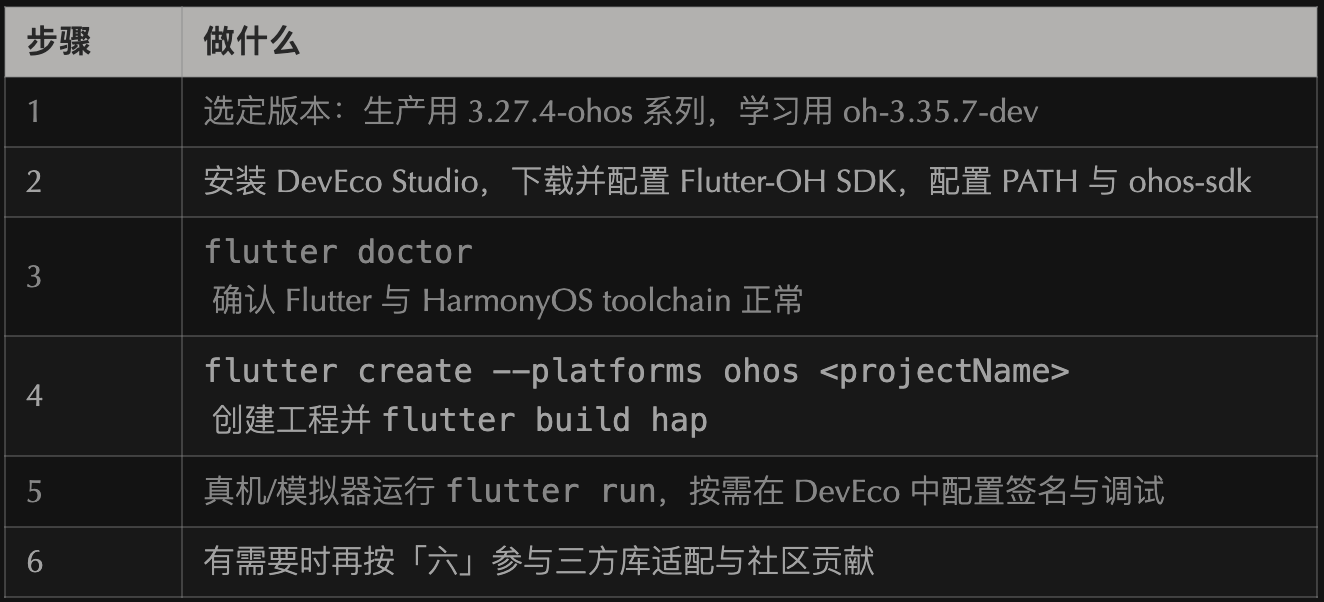
Task: Click the "<projectName>" placeholder text
Action: tap(944, 371)
